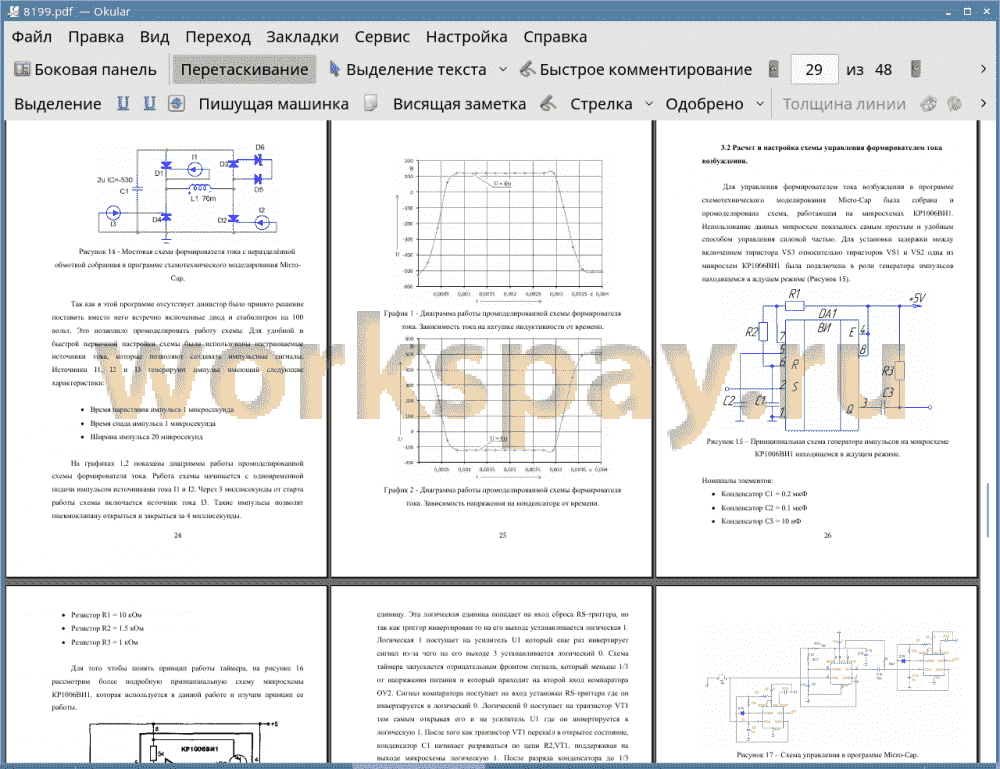The width and height of the screenshot is (1000, 769).
Task: Click the cursor icon beside Выделение текста
Action: click(334, 69)
